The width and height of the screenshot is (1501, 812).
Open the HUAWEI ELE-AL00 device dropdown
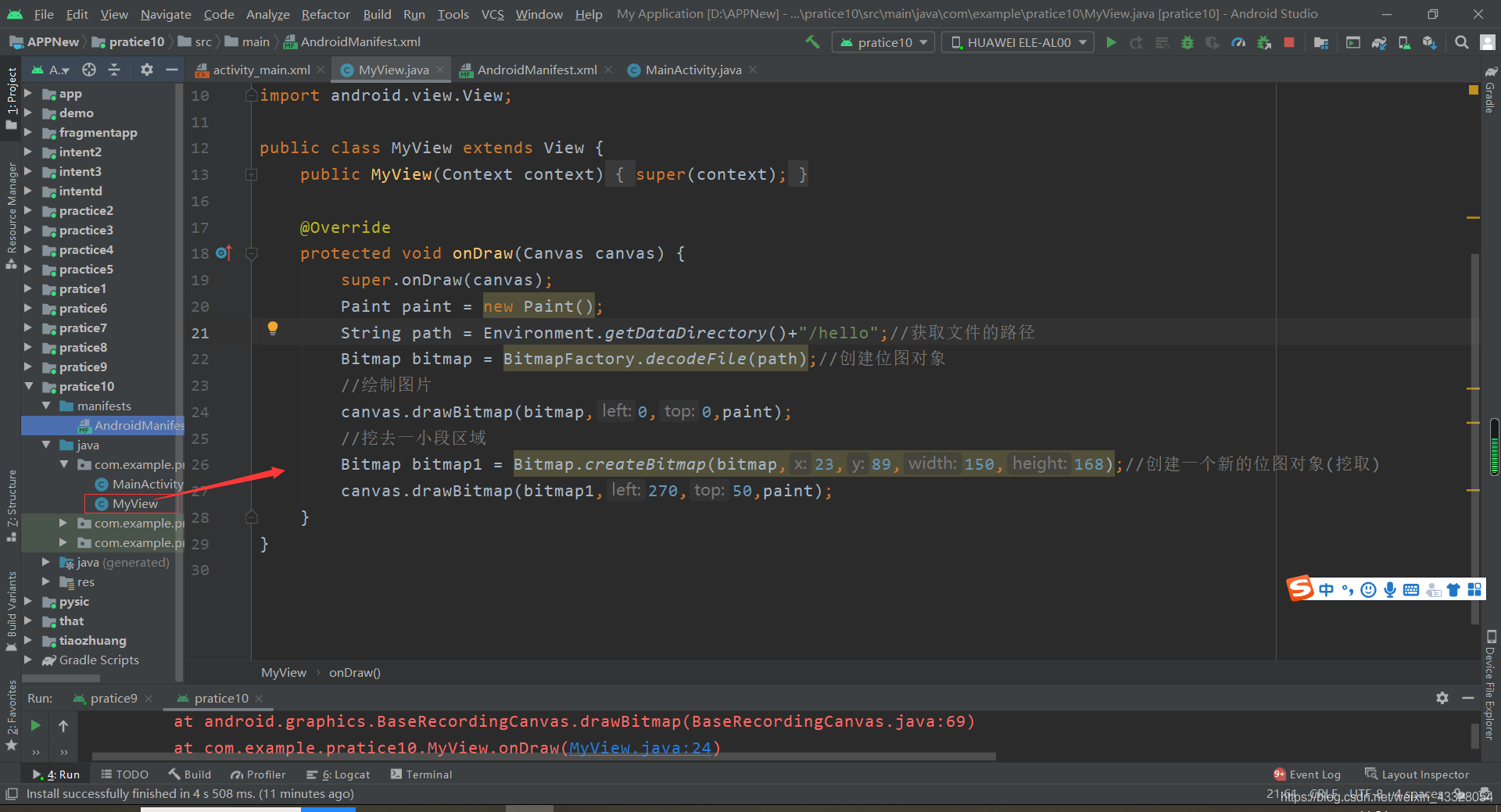1019,42
